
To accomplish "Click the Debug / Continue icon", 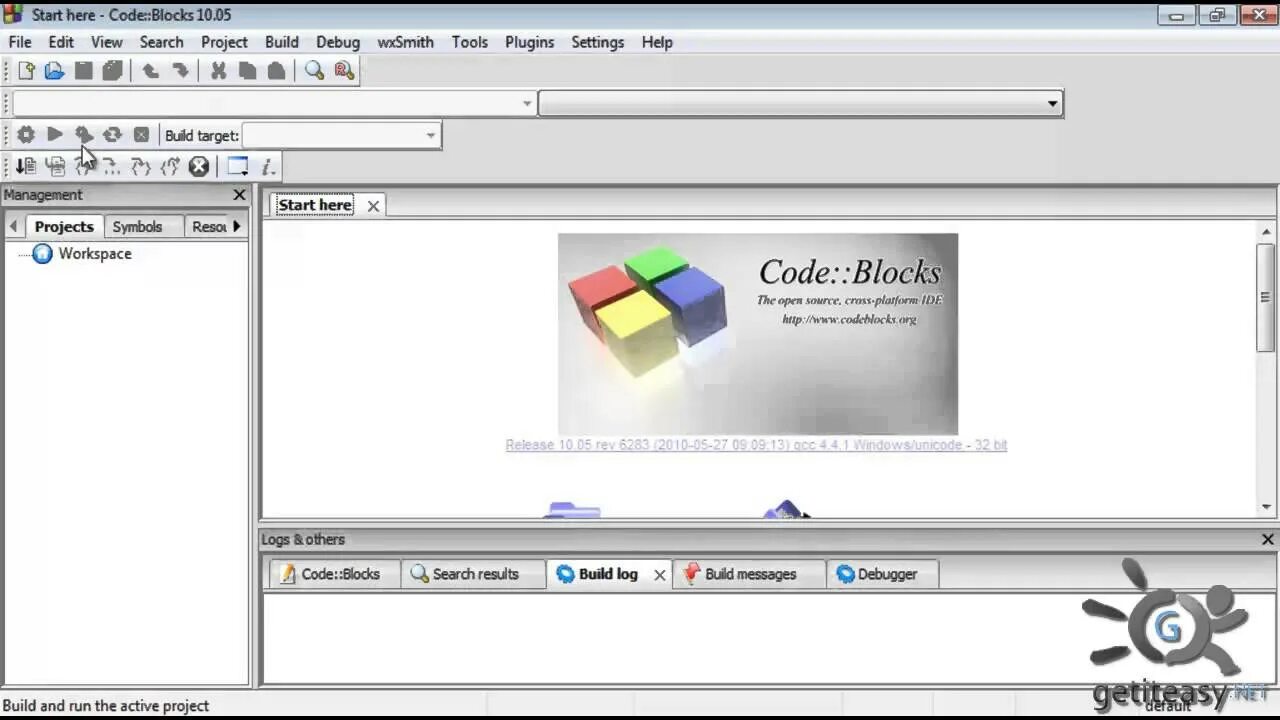I will tap(26, 167).
